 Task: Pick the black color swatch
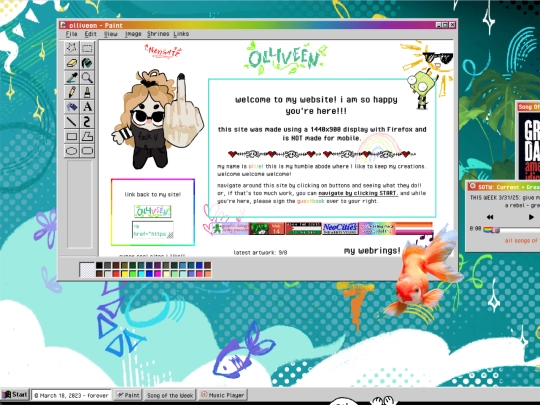coord(99,265)
